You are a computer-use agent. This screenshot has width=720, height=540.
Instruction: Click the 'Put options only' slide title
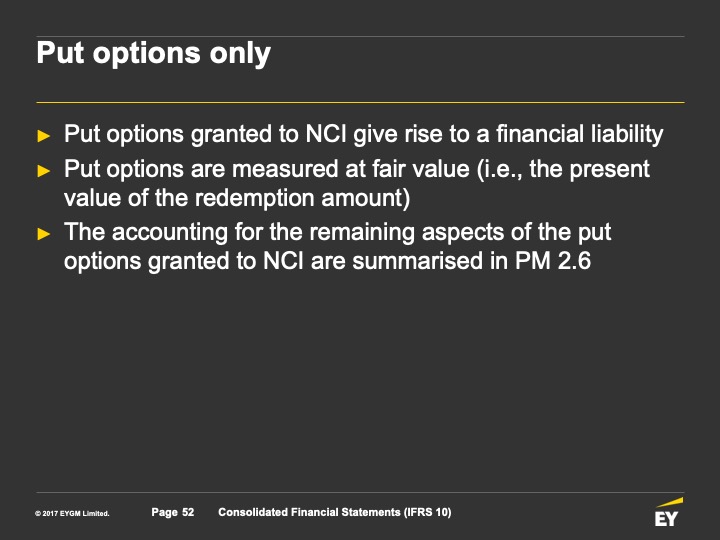pyautogui.click(x=153, y=53)
